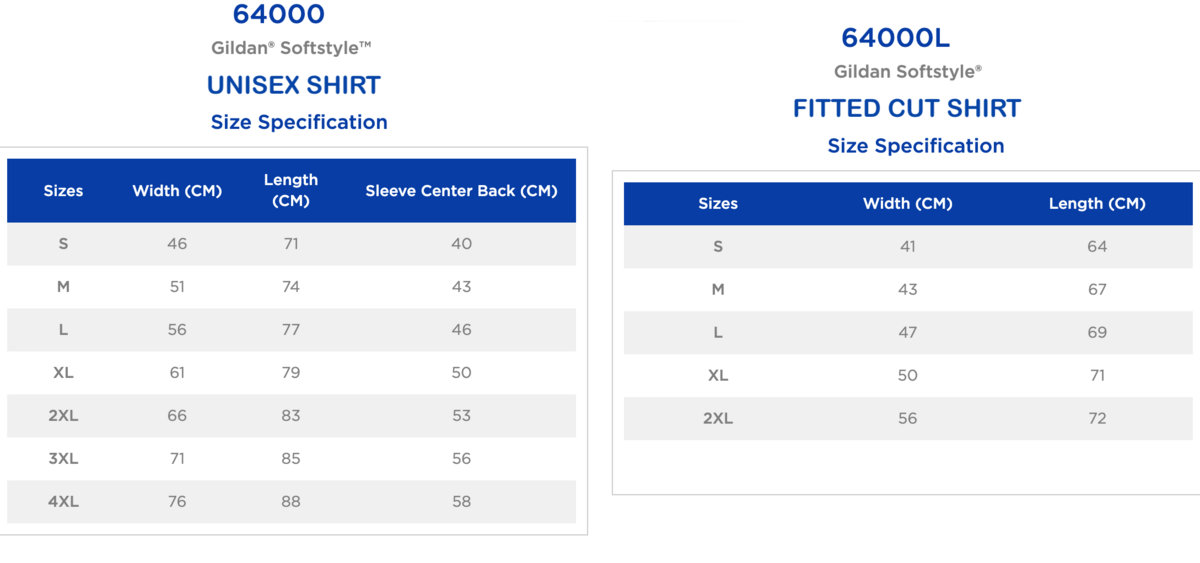The image size is (1200, 563).
Task: Click the UNISEX SHIRT title
Action: coord(294,85)
